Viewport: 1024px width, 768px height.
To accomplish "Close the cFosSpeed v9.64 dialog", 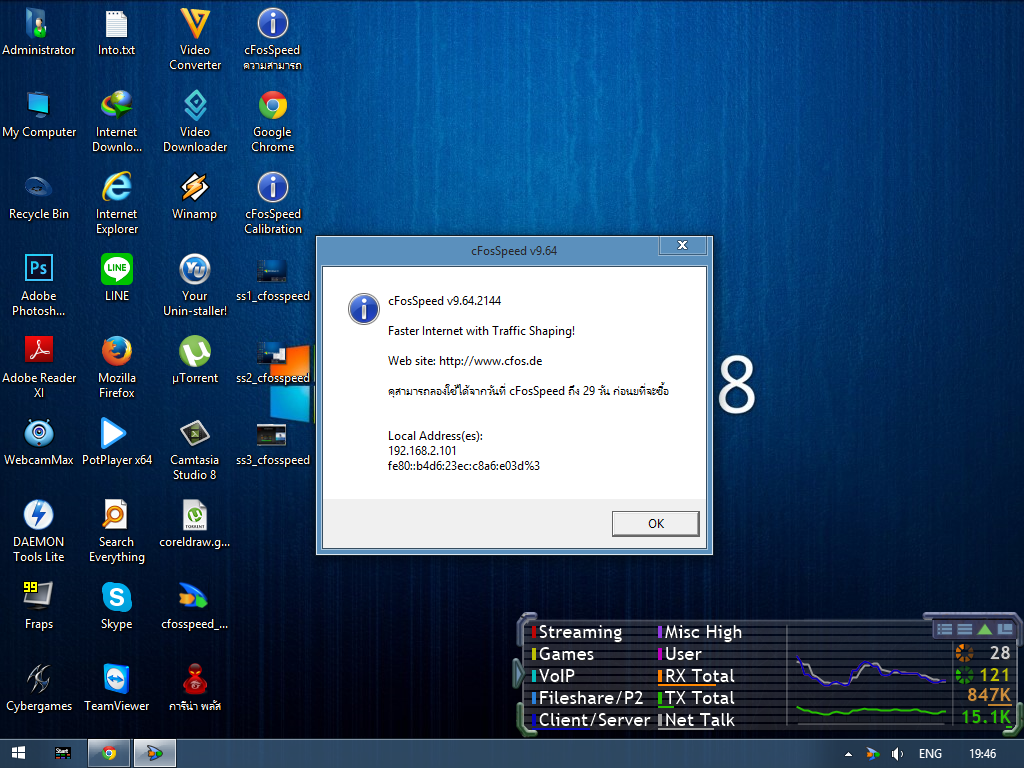I will pos(682,245).
